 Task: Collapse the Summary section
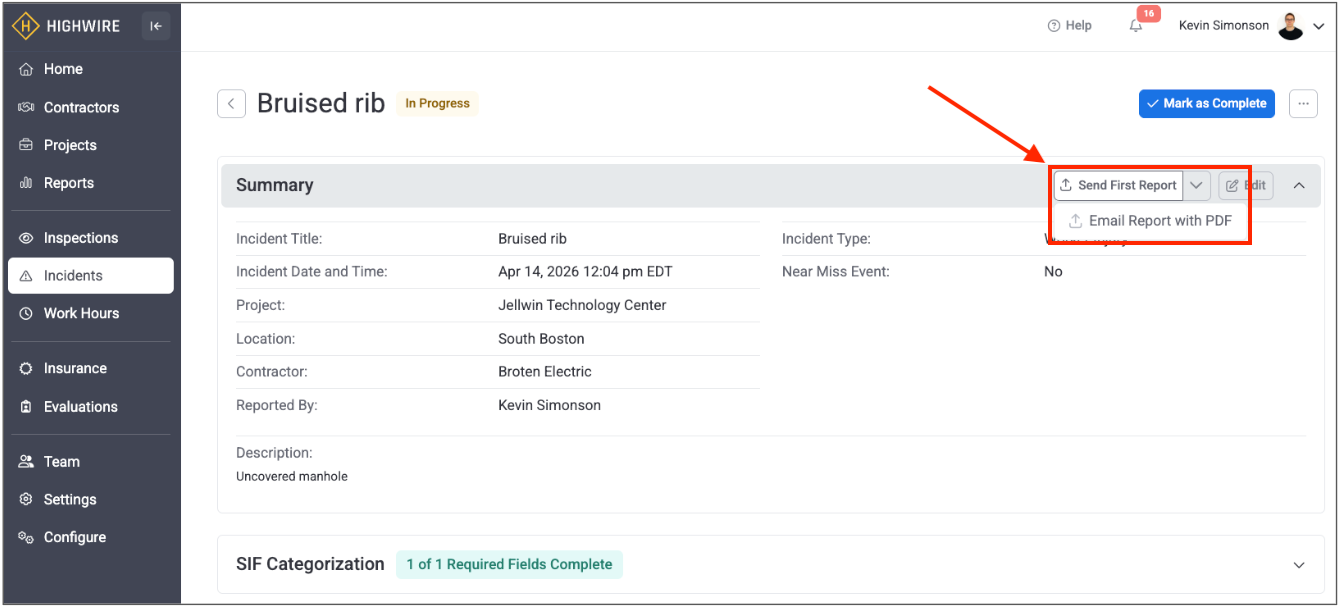1299,186
